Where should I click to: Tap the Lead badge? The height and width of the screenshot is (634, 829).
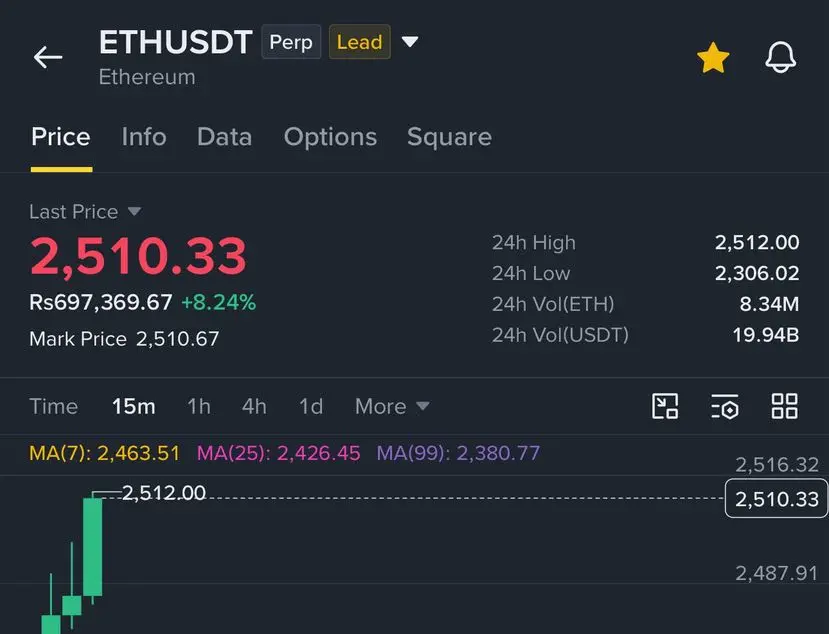click(x=360, y=42)
